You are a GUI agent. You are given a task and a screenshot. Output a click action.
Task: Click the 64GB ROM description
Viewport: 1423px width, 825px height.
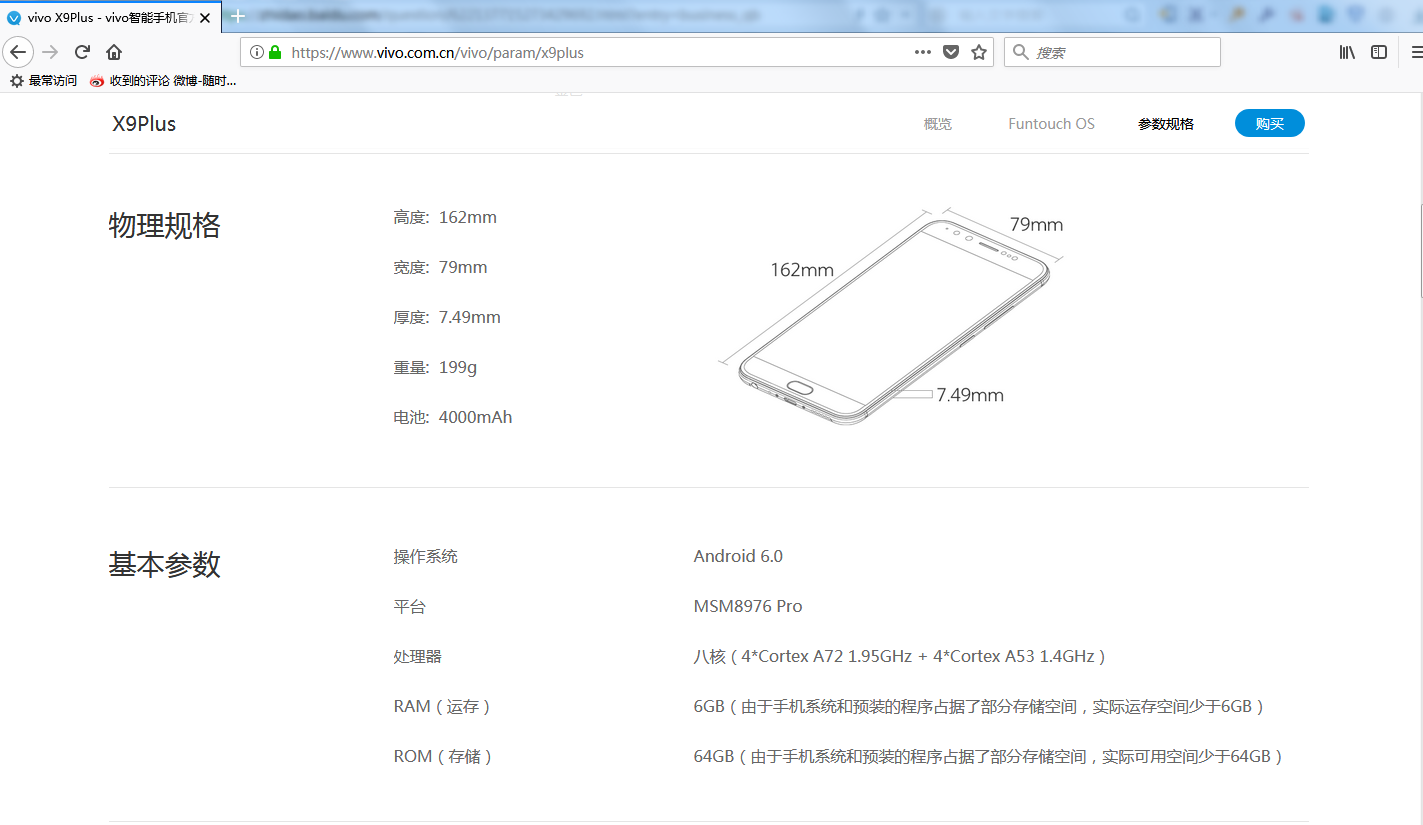pyautogui.click(x=989, y=756)
